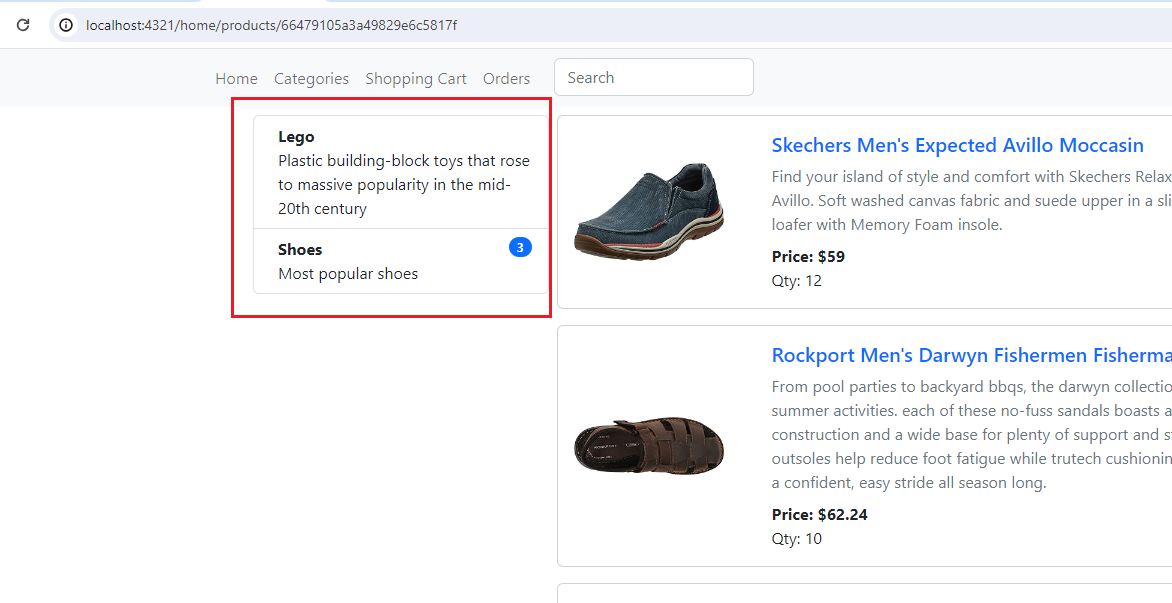Open the Categories nav link

coord(312,78)
